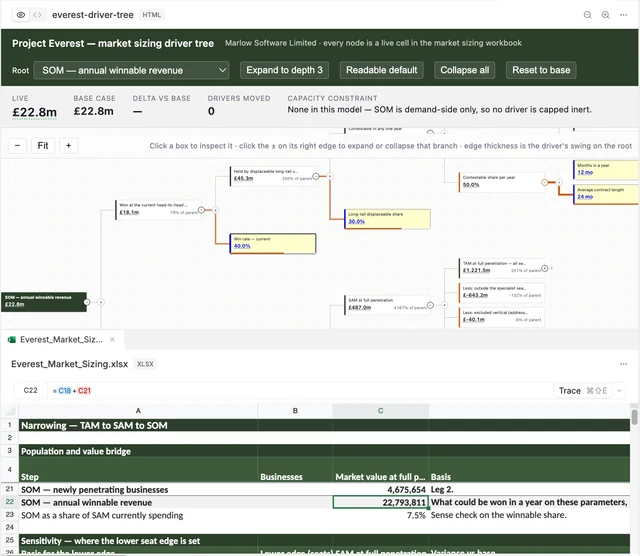This screenshot has width=640, height=556.
Task: Click the 40.0% win rate value
Action: click(x=242, y=246)
